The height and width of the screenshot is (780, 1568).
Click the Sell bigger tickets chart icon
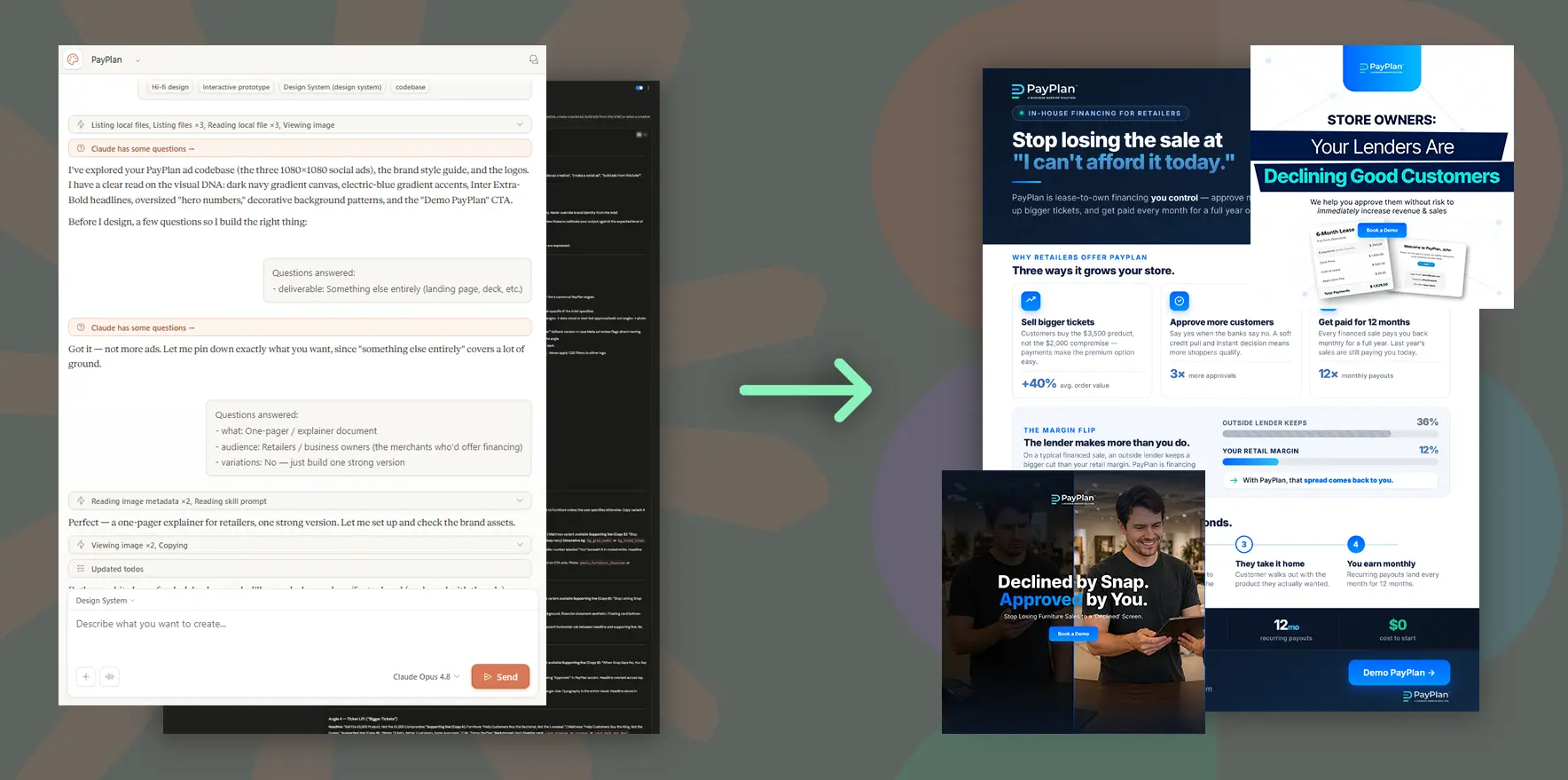(1031, 301)
